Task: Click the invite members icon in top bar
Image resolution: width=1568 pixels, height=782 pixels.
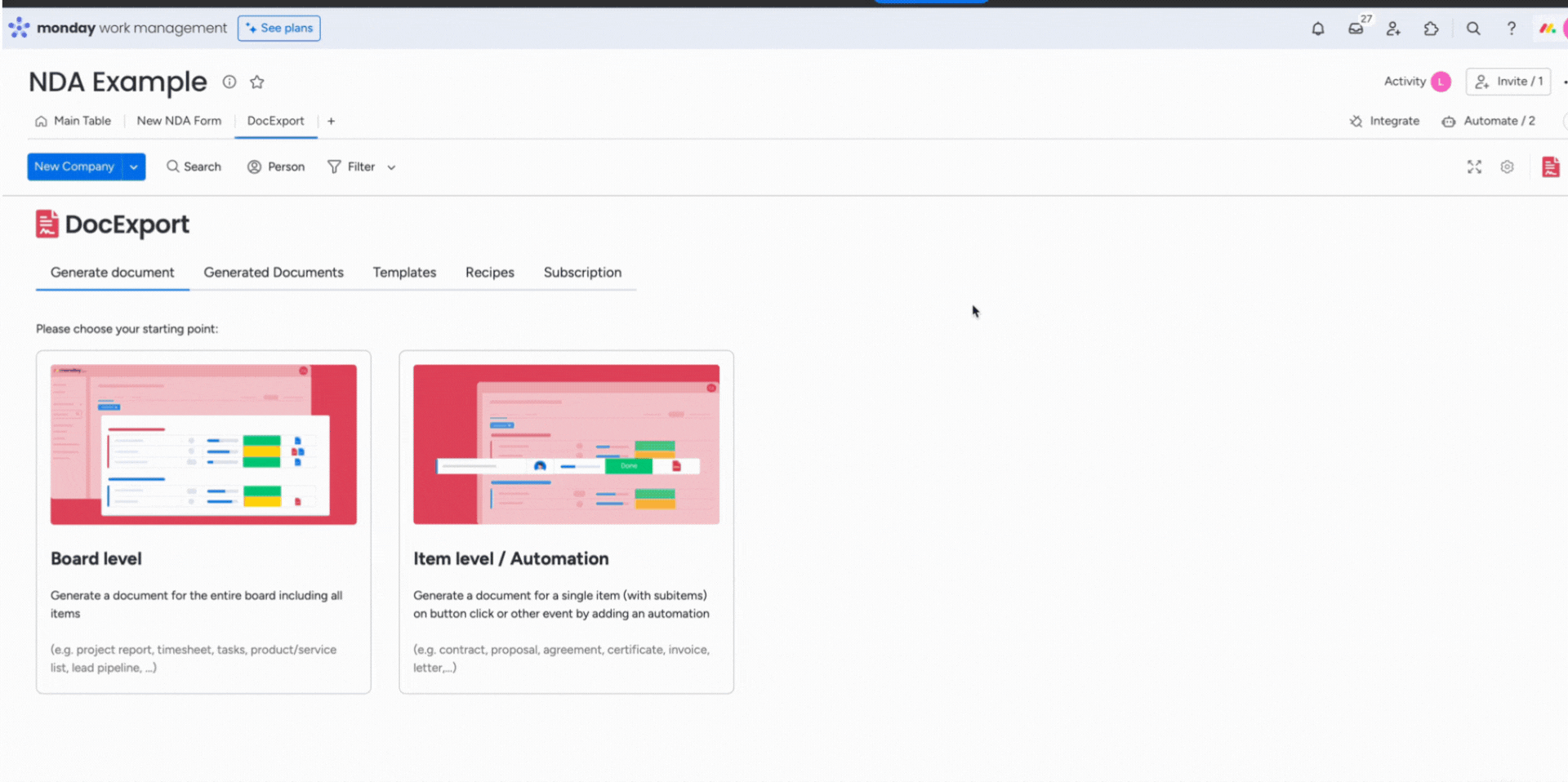Action: (x=1393, y=29)
